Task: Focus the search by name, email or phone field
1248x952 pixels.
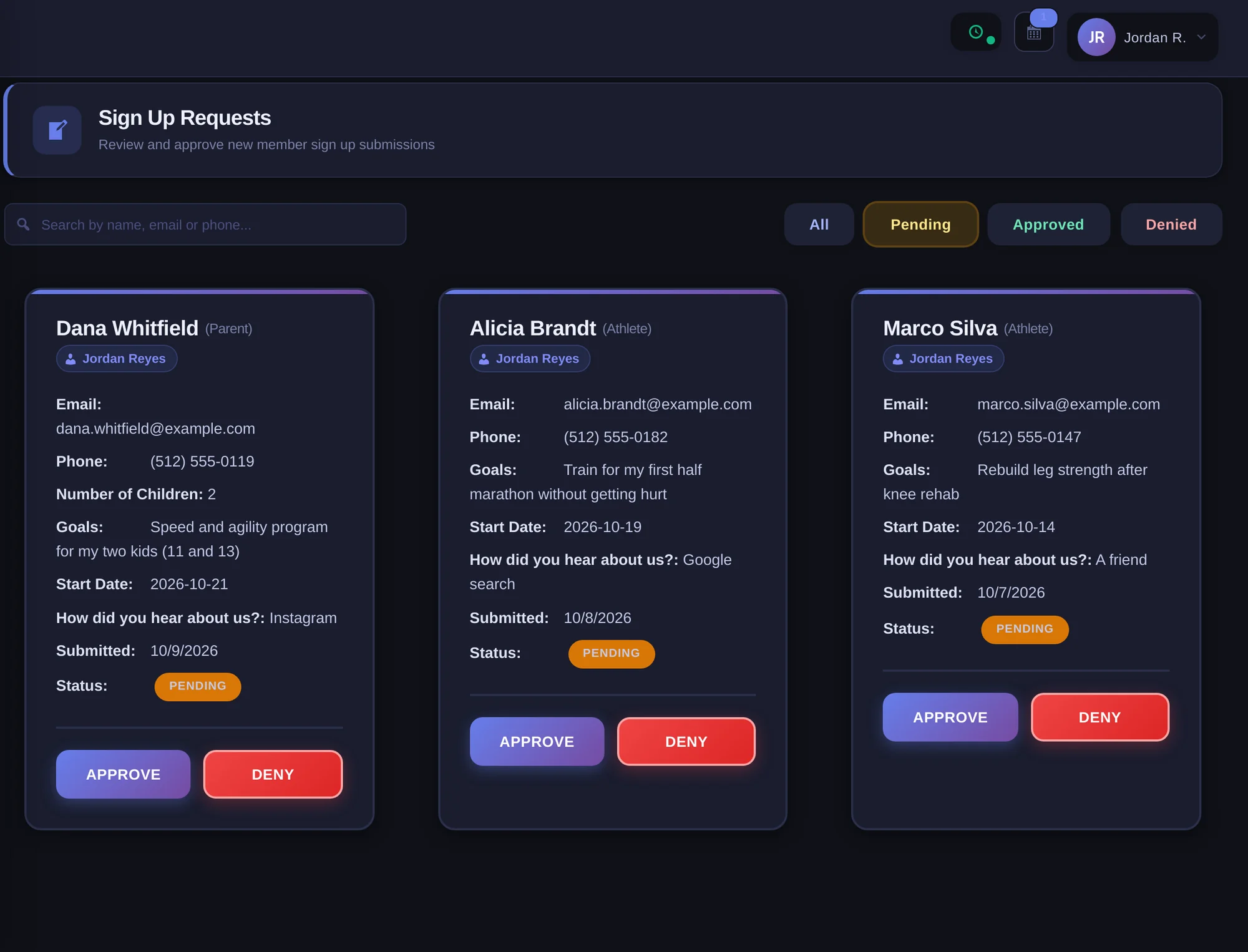Action: tap(205, 224)
